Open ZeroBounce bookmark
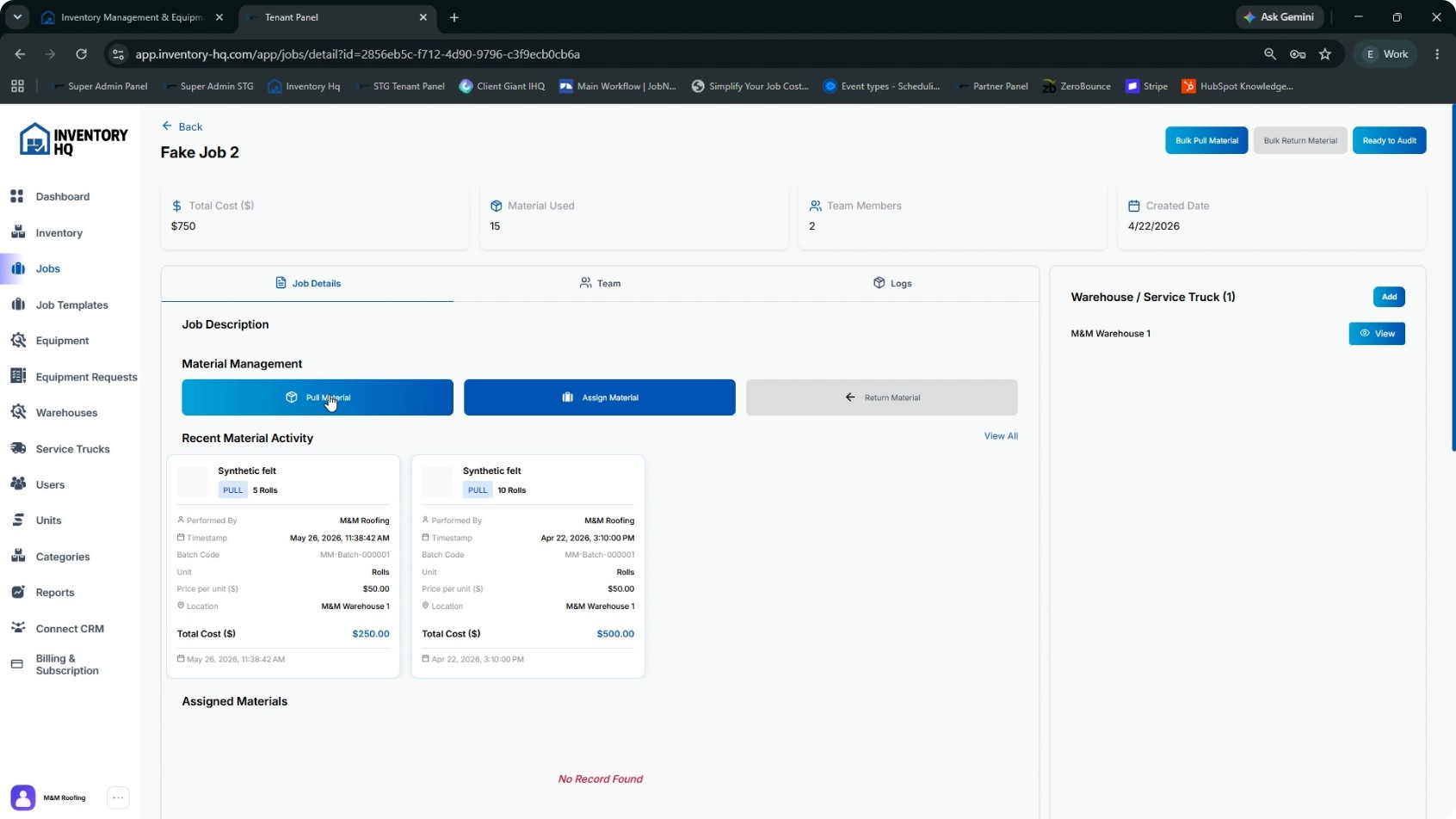Screen dimensions: 1456x819 (x=1077, y=86)
